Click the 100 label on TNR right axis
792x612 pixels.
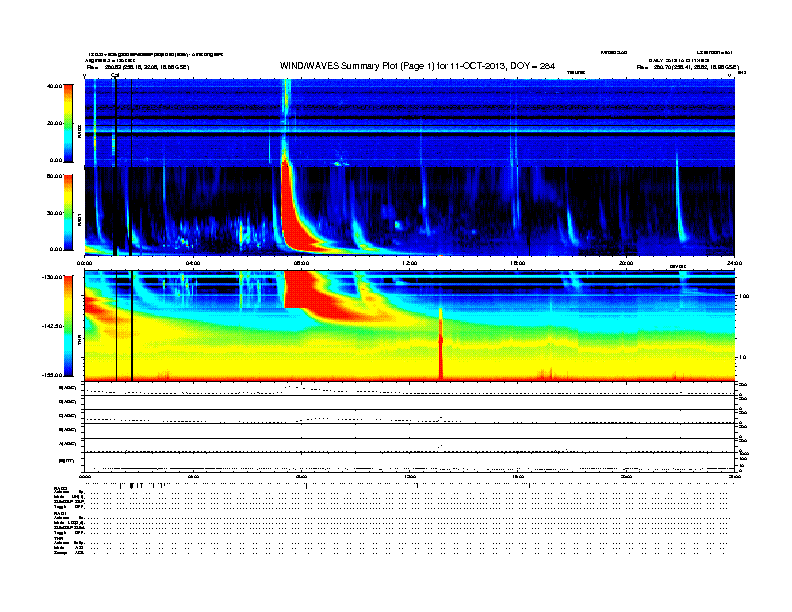click(x=744, y=296)
